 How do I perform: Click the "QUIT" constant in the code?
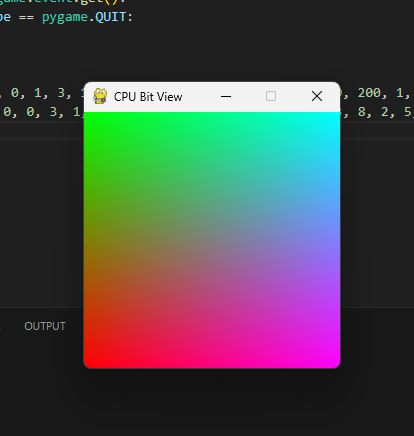click(110, 17)
